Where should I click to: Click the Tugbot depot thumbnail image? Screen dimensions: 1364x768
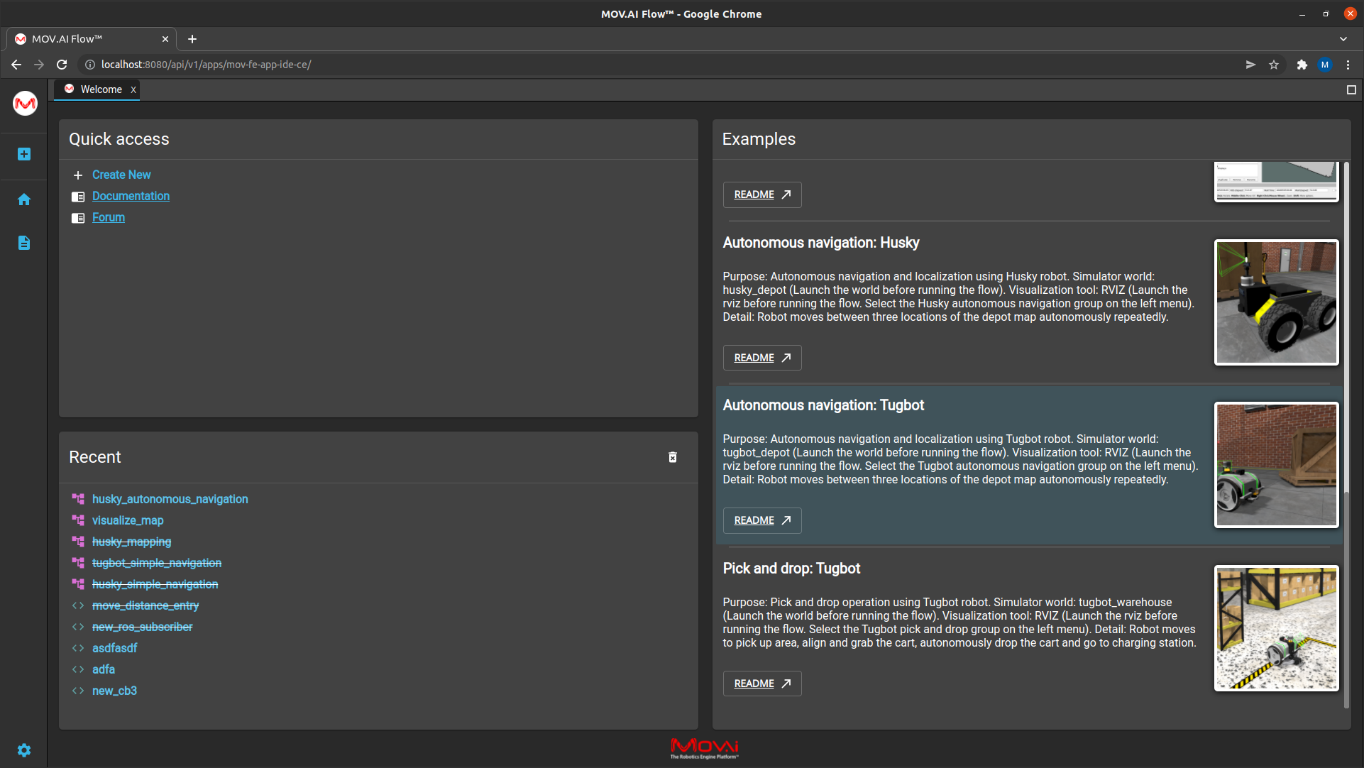1276,465
